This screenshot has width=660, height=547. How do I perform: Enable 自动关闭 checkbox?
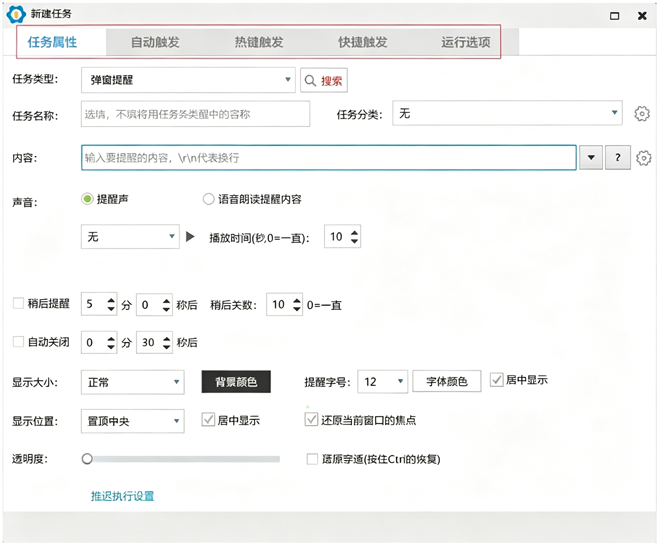click(18, 342)
